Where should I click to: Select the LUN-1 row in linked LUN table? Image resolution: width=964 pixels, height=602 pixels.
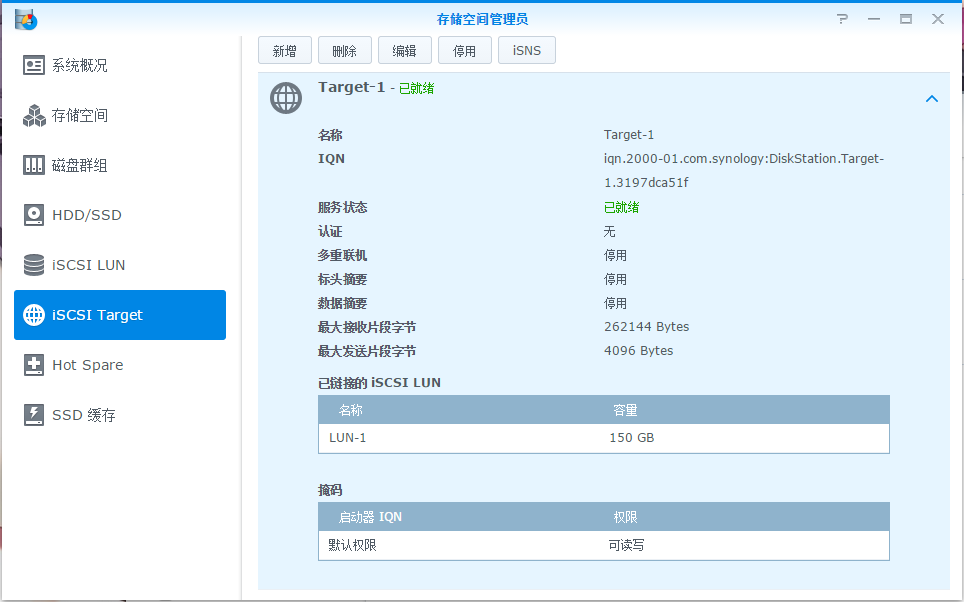point(603,438)
